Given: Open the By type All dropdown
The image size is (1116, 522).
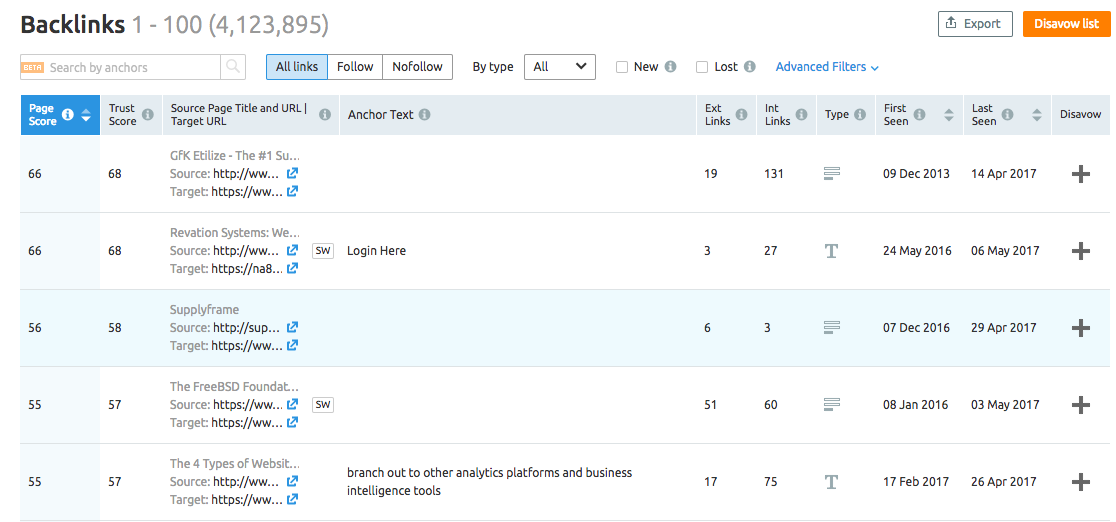Looking at the screenshot, I should click(559, 67).
